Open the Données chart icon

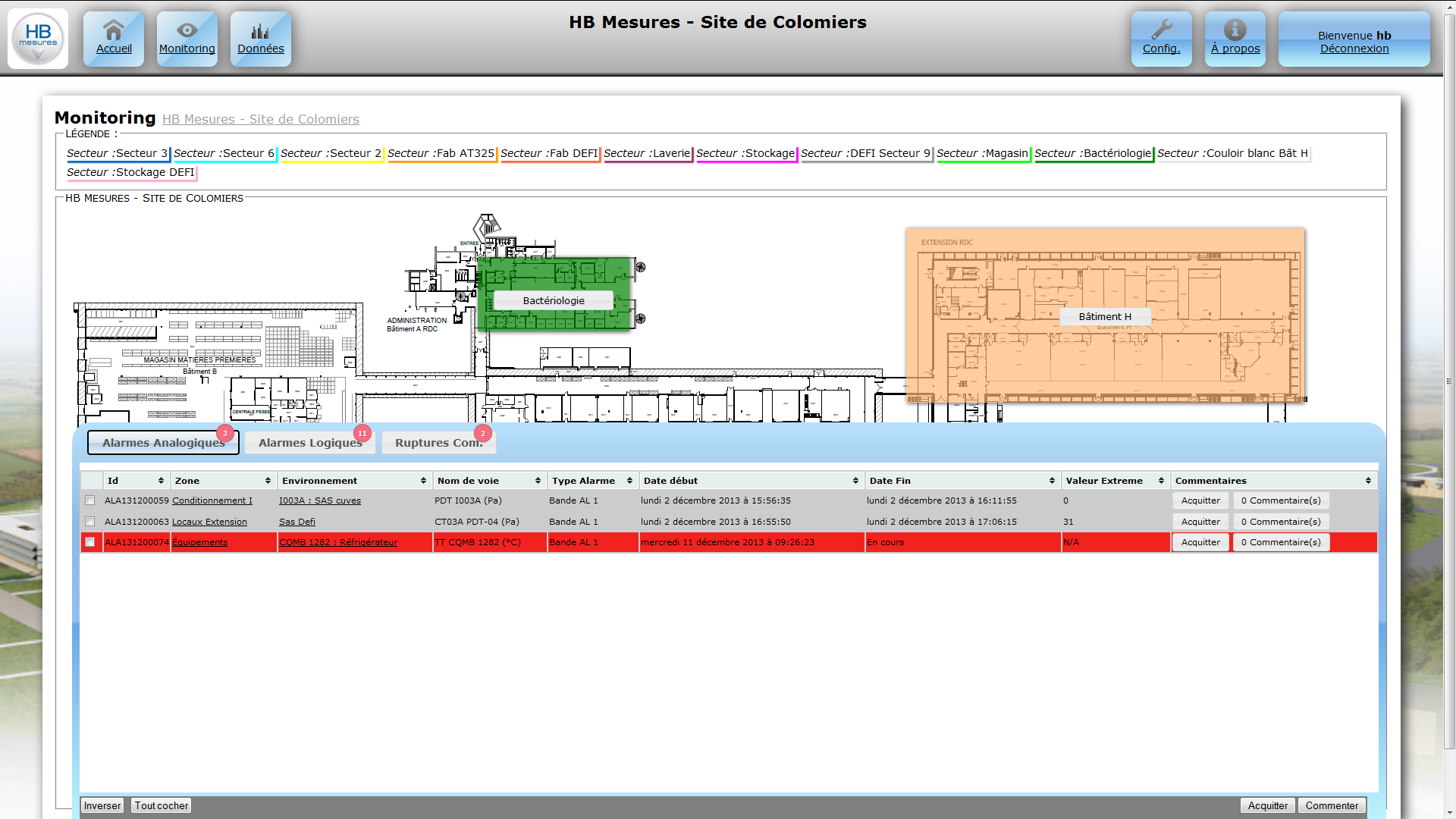pos(261,39)
